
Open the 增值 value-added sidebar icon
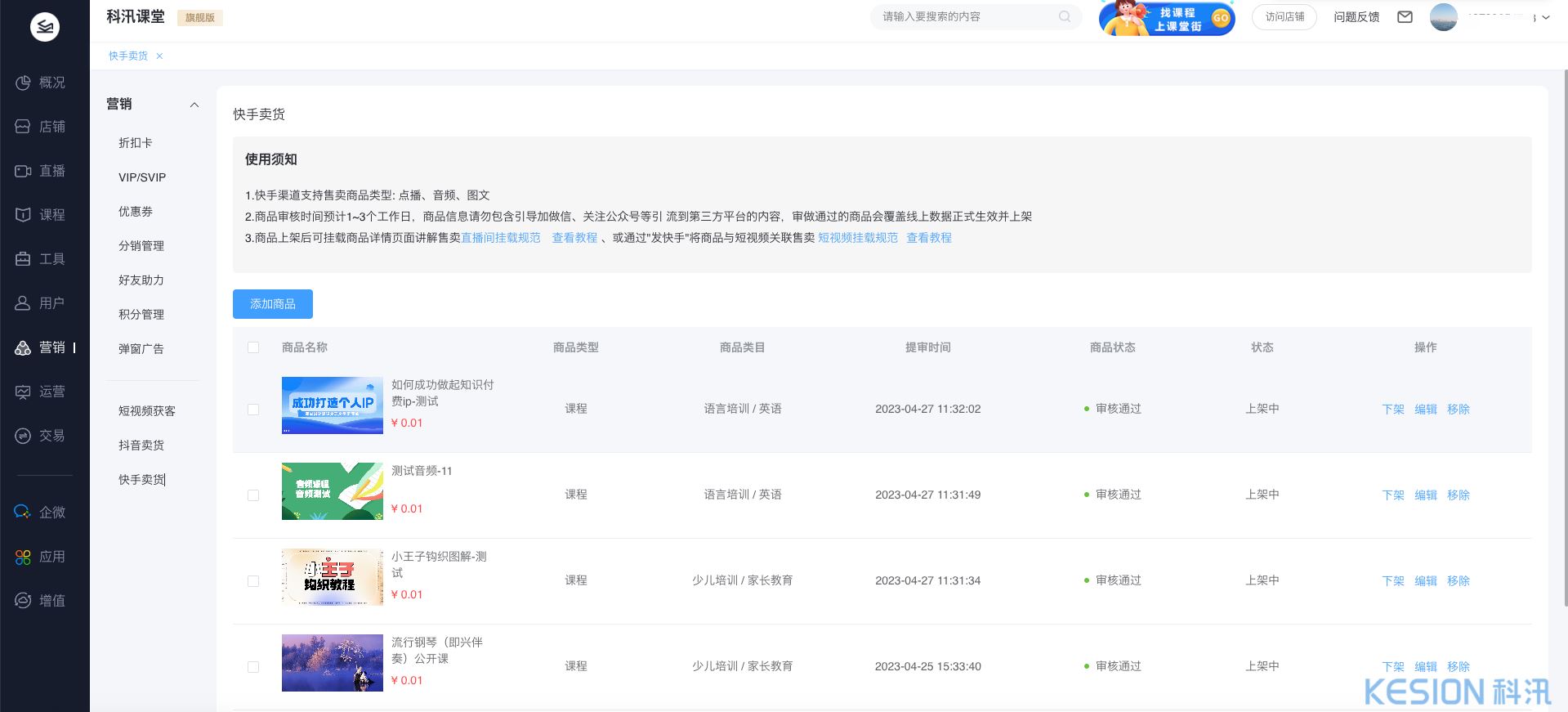[23, 601]
